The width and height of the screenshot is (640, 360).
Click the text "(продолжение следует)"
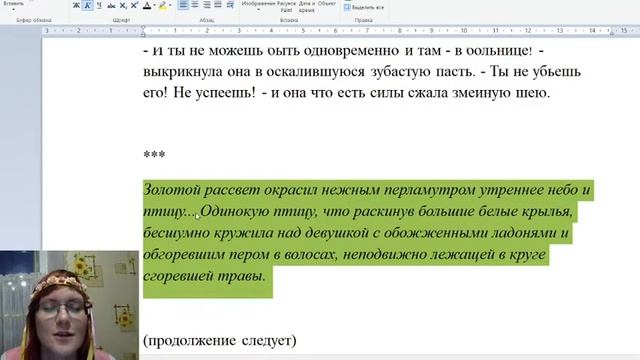coord(220,340)
